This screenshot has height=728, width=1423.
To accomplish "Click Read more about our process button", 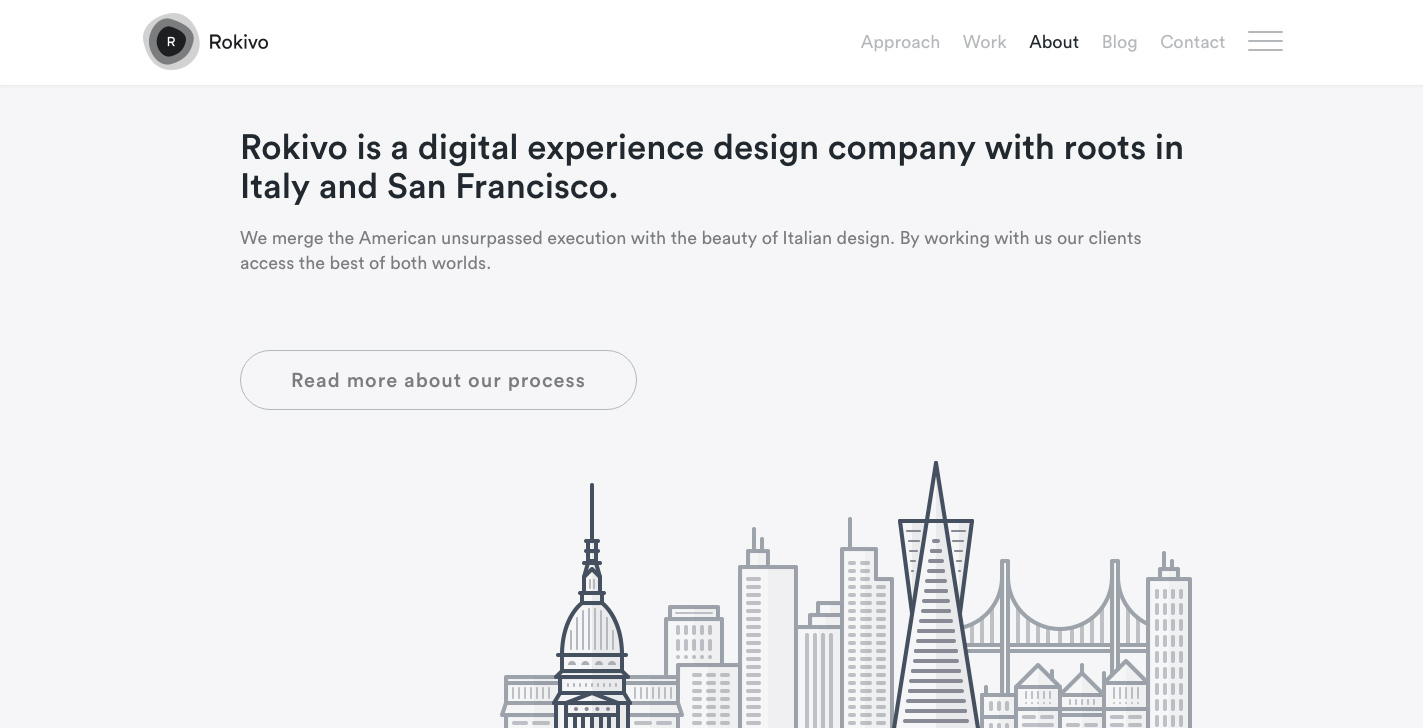I will pos(438,380).
